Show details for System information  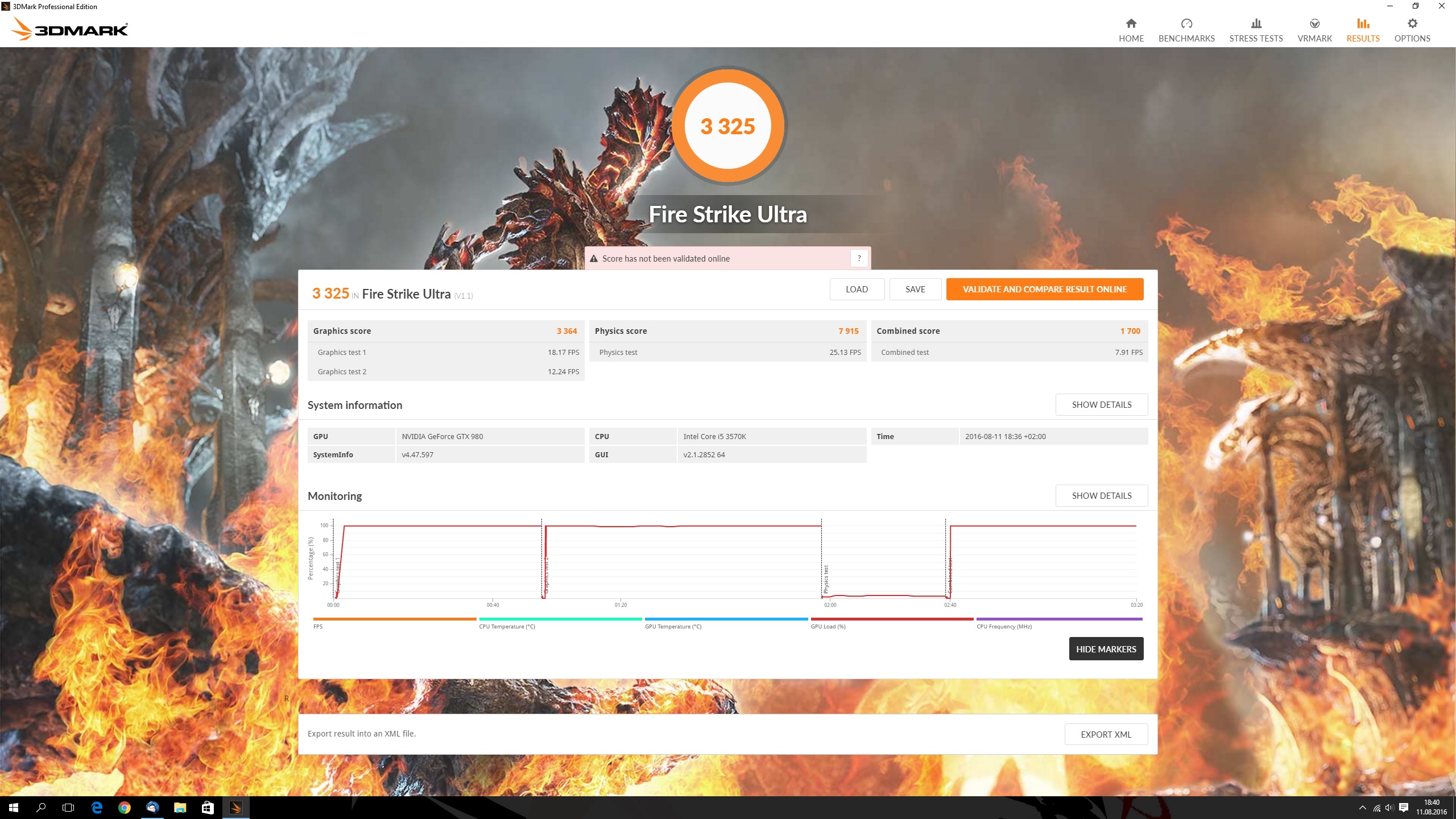tap(1102, 404)
